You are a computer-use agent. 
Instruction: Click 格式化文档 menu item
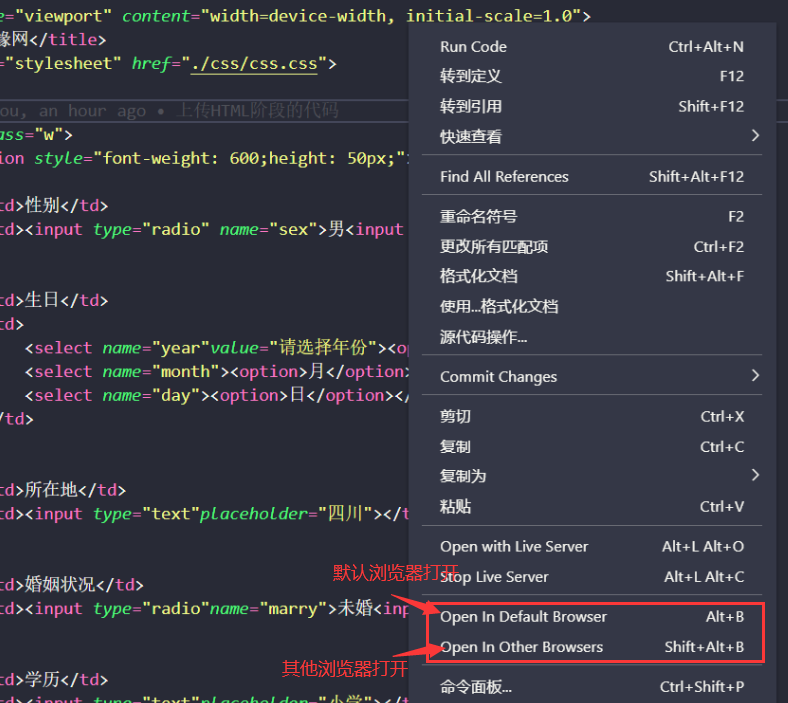coord(592,276)
